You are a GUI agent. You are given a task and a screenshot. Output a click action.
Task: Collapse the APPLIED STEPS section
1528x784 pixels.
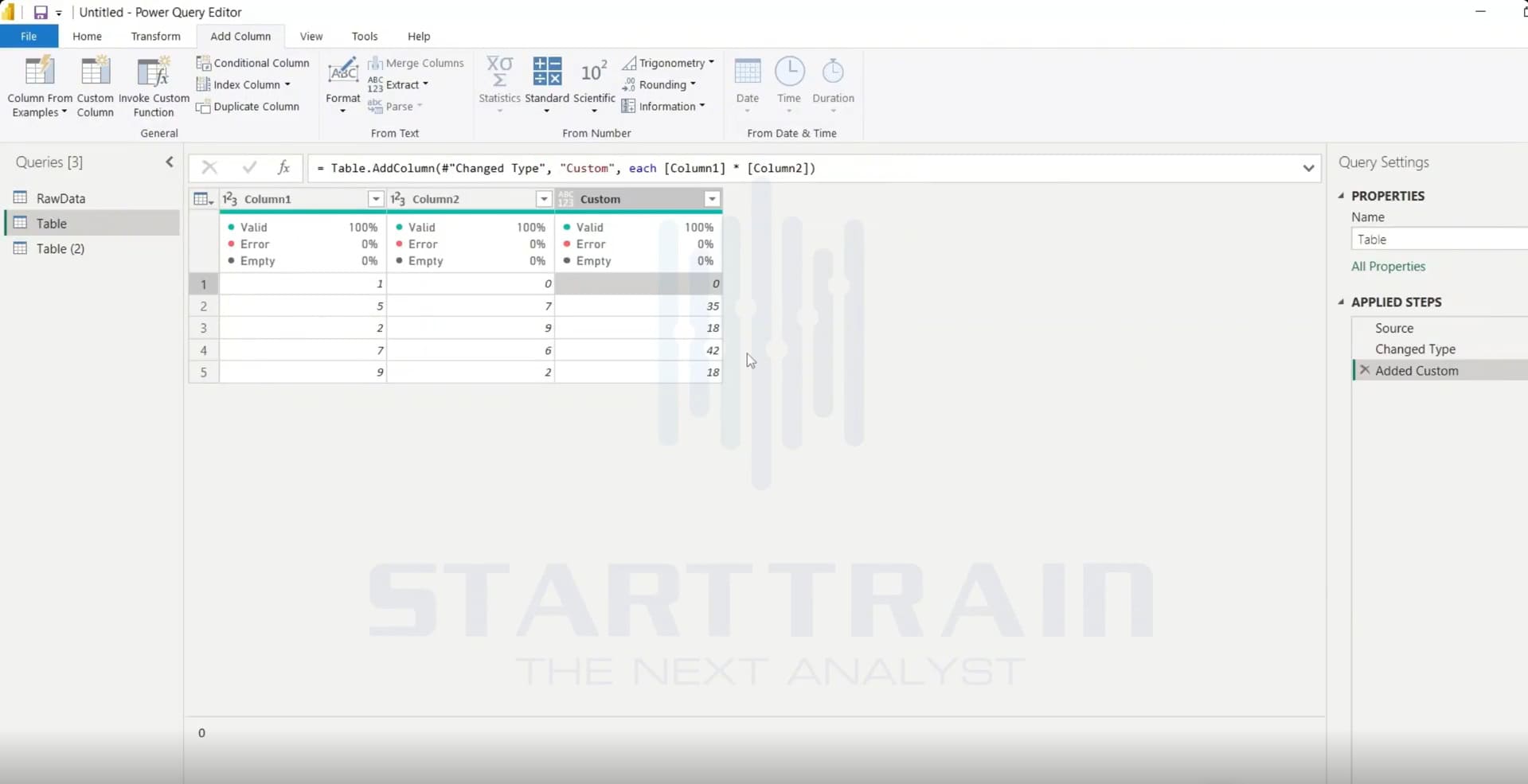point(1341,302)
